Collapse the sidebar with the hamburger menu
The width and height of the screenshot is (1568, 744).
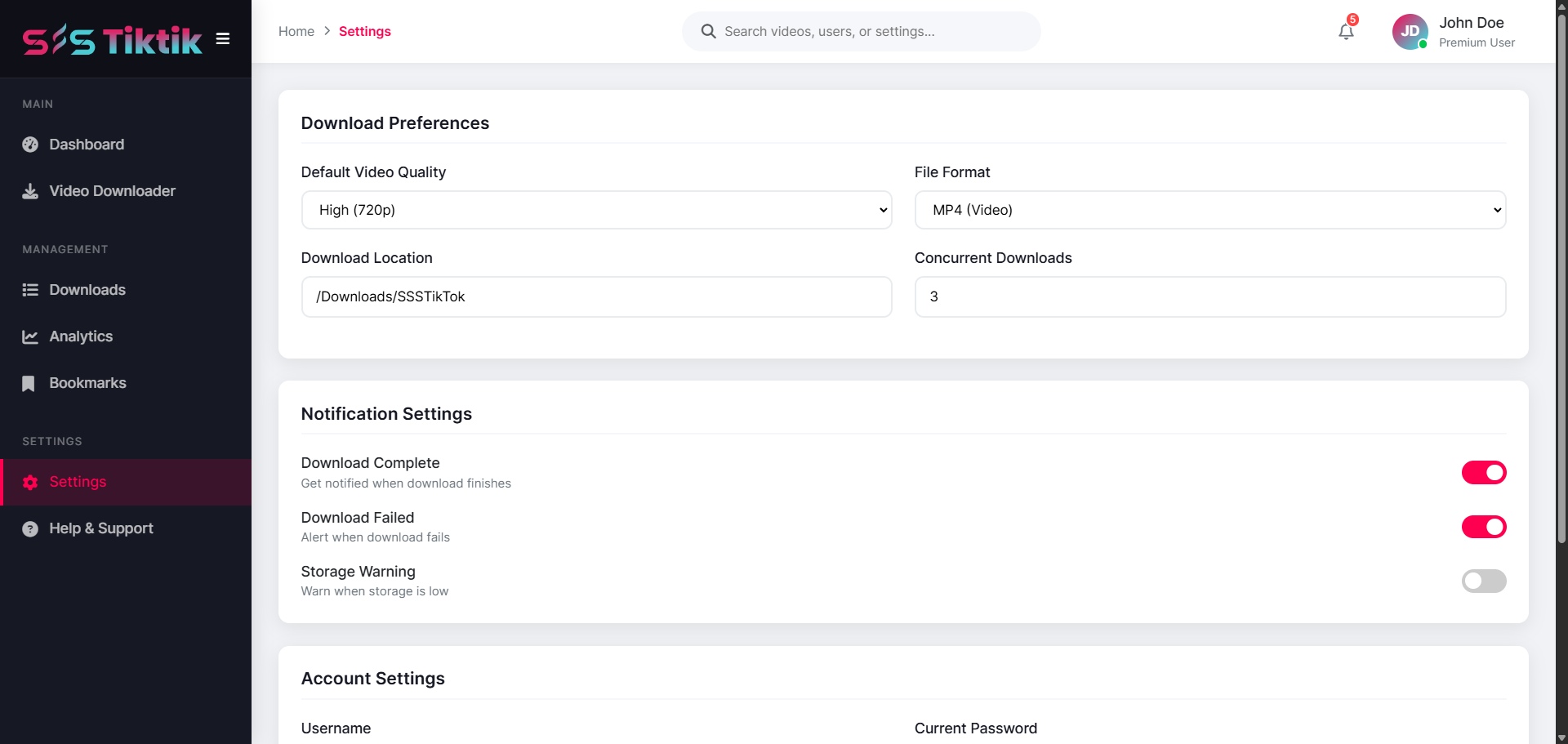pyautogui.click(x=223, y=38)
